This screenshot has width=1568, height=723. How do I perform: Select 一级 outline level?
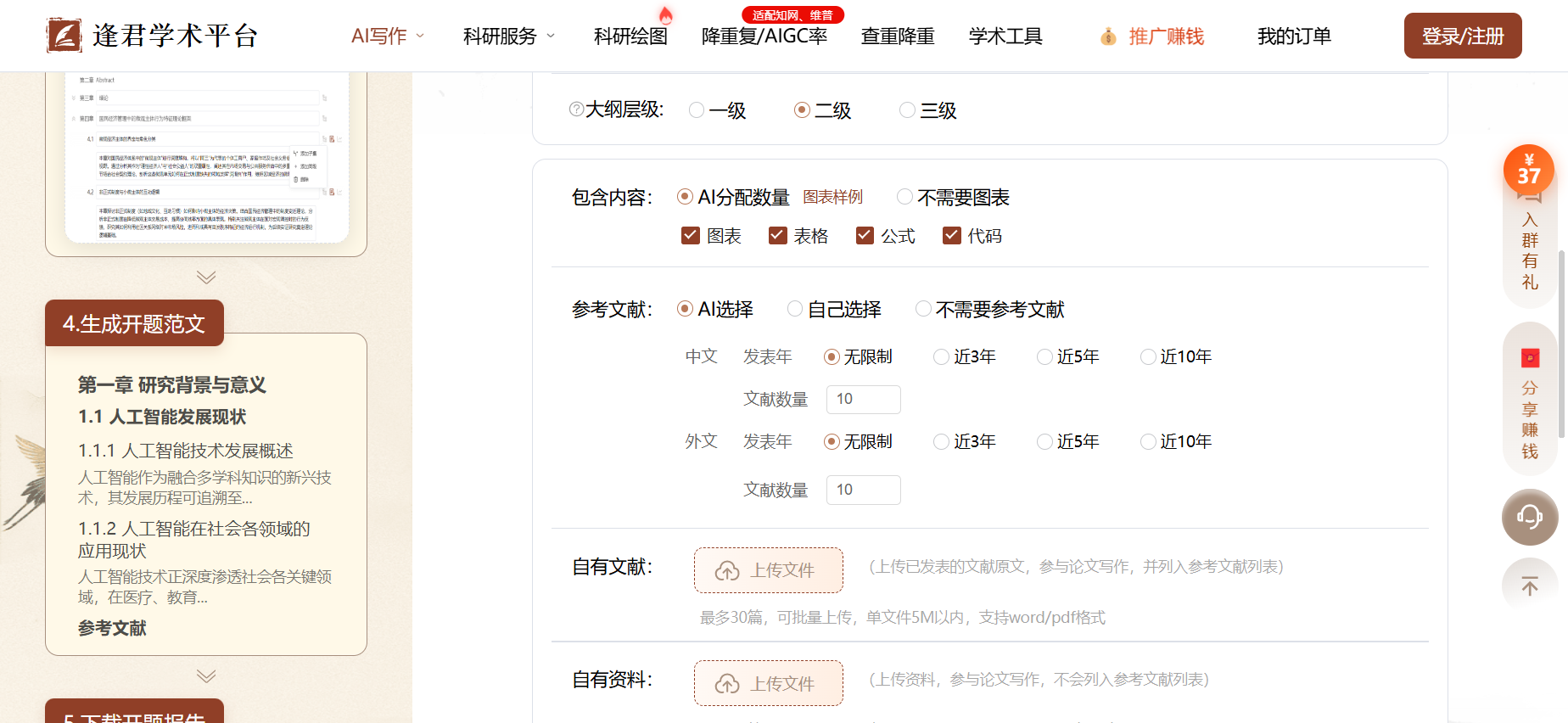697,110
